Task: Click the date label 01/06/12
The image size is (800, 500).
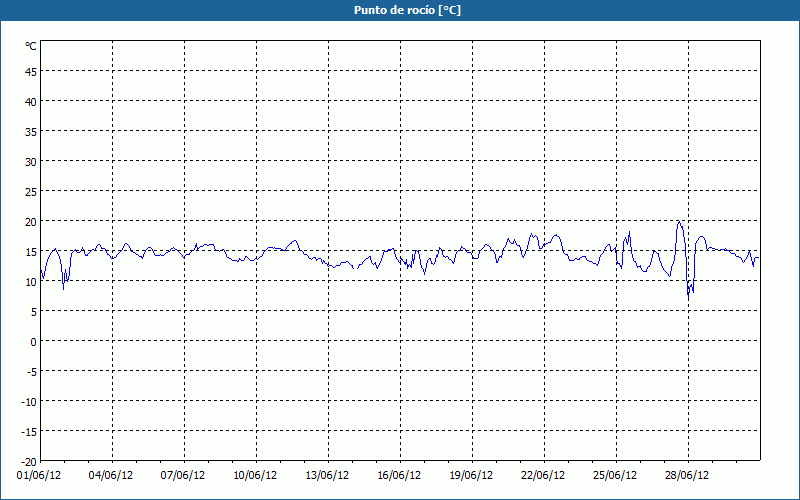Action: (x=39, y=476)
